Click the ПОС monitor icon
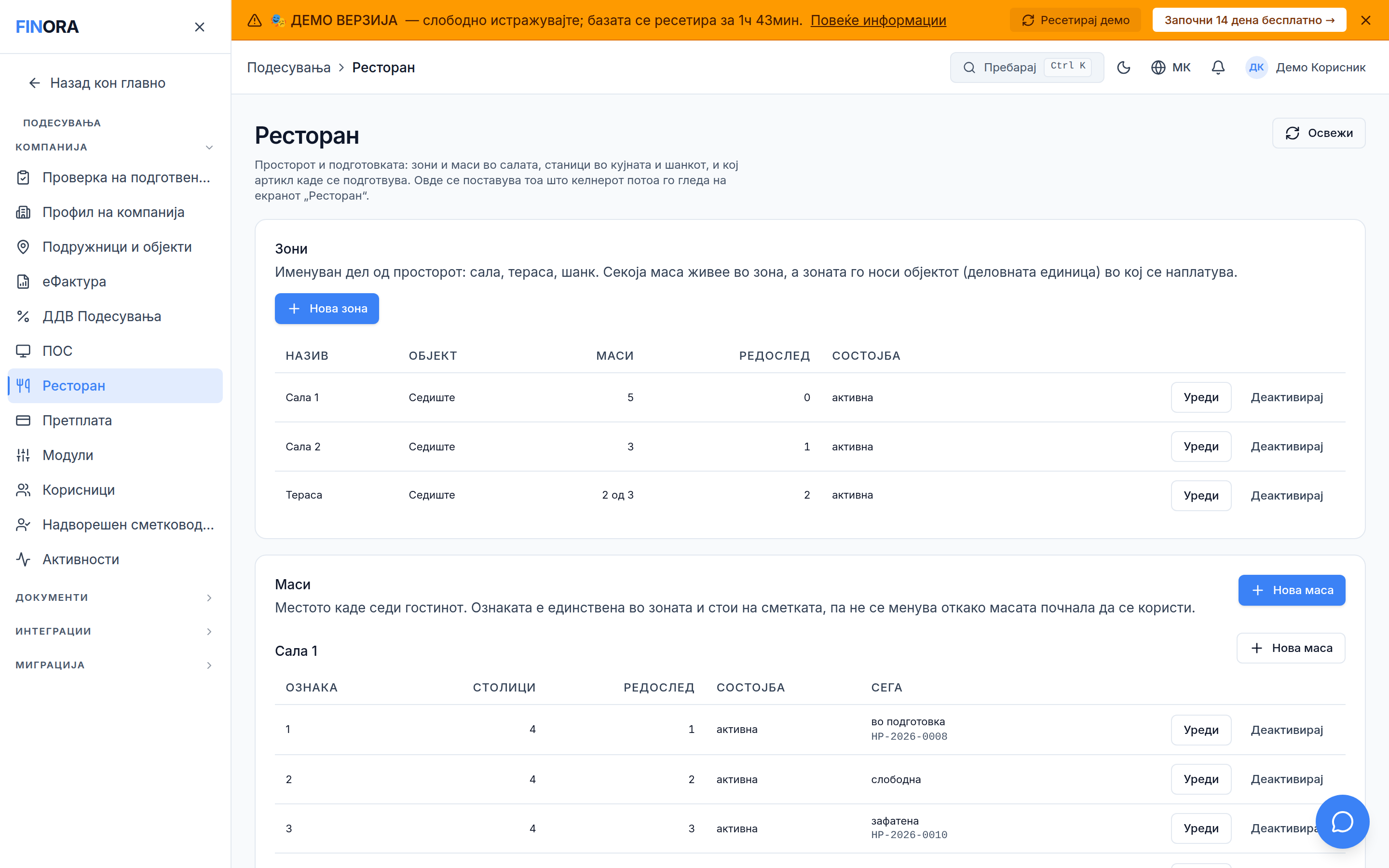Screen dimensions: 1389x868 (23, 352)
